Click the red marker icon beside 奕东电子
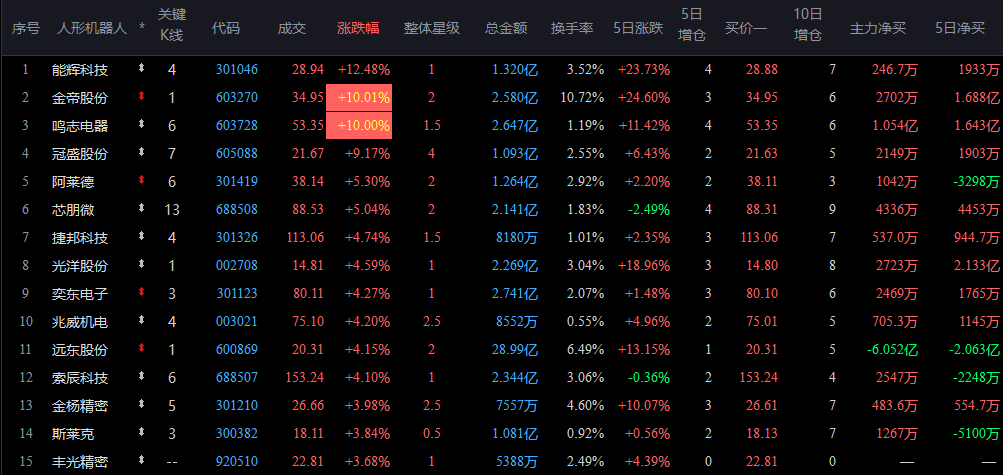Image resolution: width=1003 pixels, height=475 pixels. coord(141,293)
